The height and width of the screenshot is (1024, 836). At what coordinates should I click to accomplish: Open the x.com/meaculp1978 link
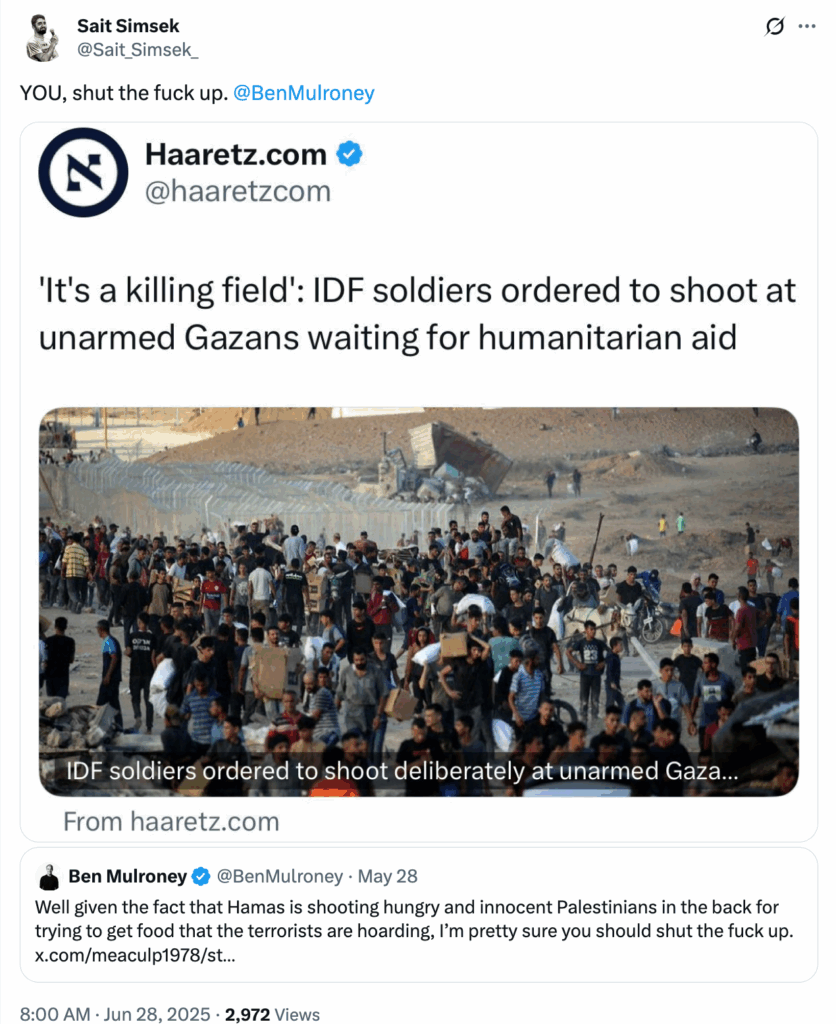[x=135, y=955]
